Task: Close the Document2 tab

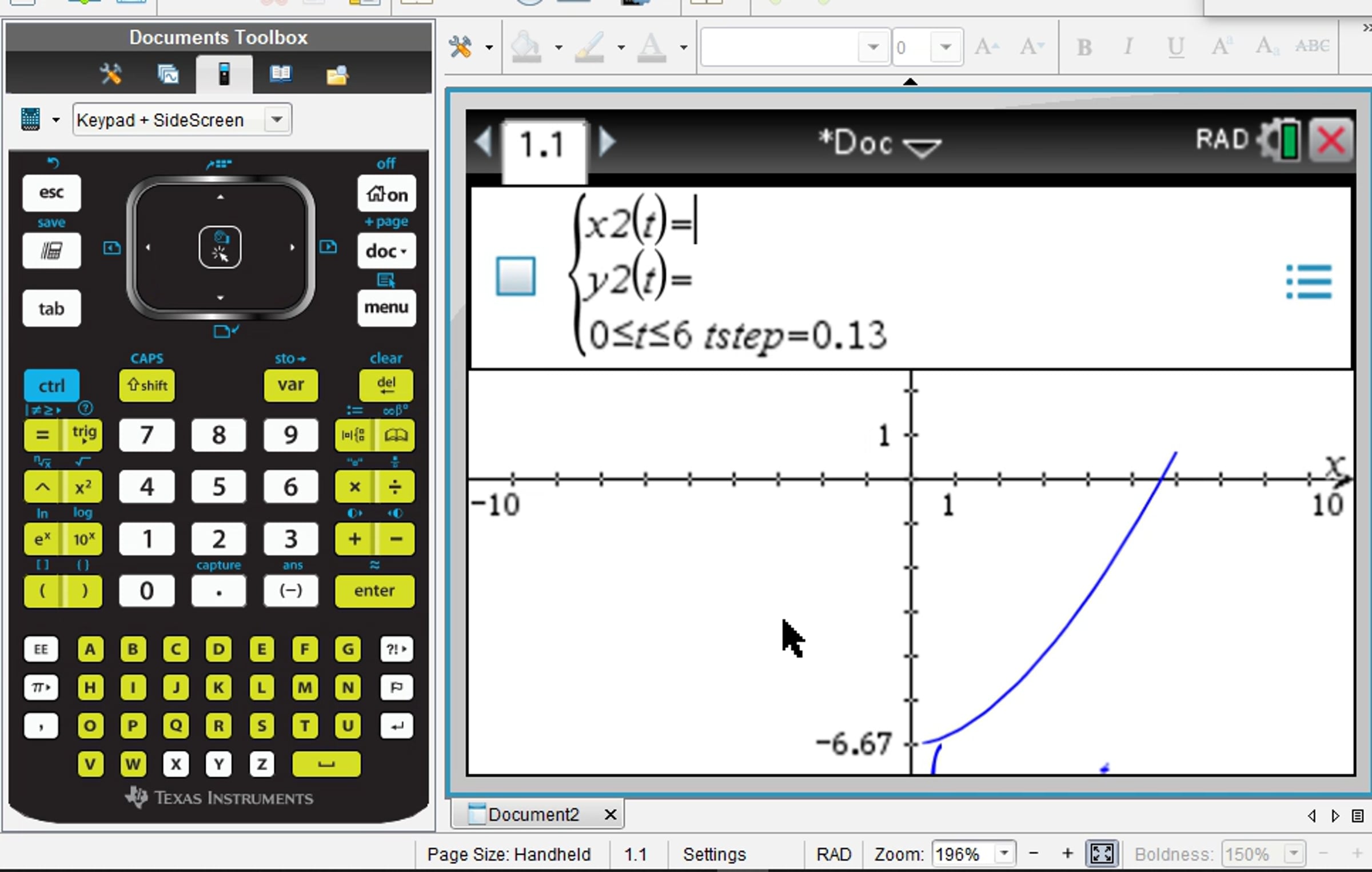Action: click(x=611, y=814)
